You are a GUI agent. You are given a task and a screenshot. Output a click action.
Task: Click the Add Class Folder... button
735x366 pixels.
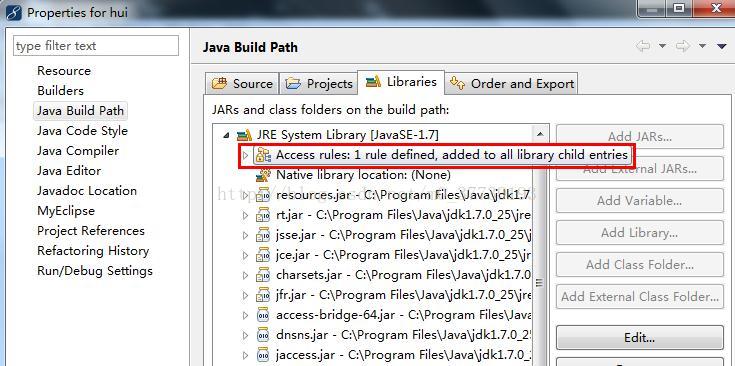pos(640,265)
